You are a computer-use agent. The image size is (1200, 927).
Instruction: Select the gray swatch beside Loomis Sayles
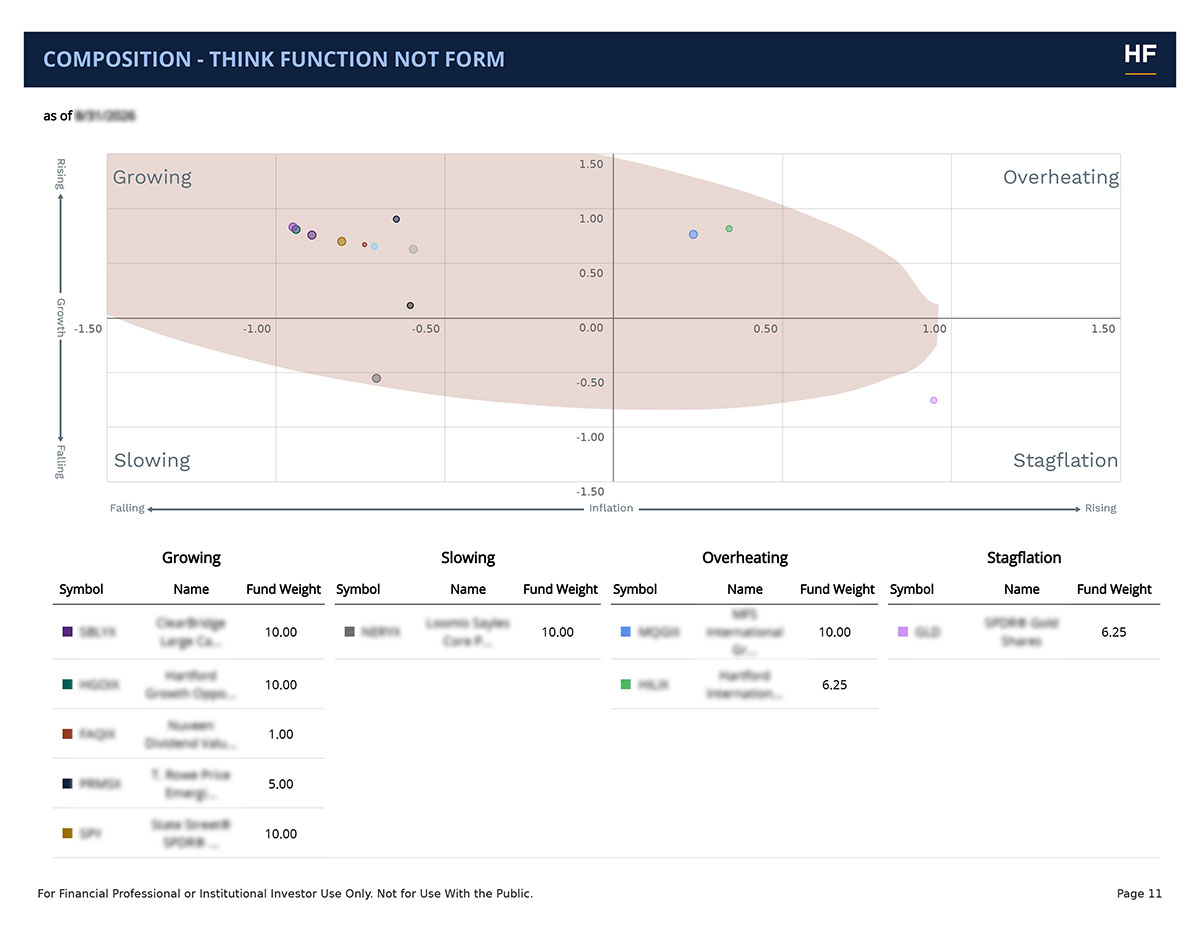(x=349, y=632)
